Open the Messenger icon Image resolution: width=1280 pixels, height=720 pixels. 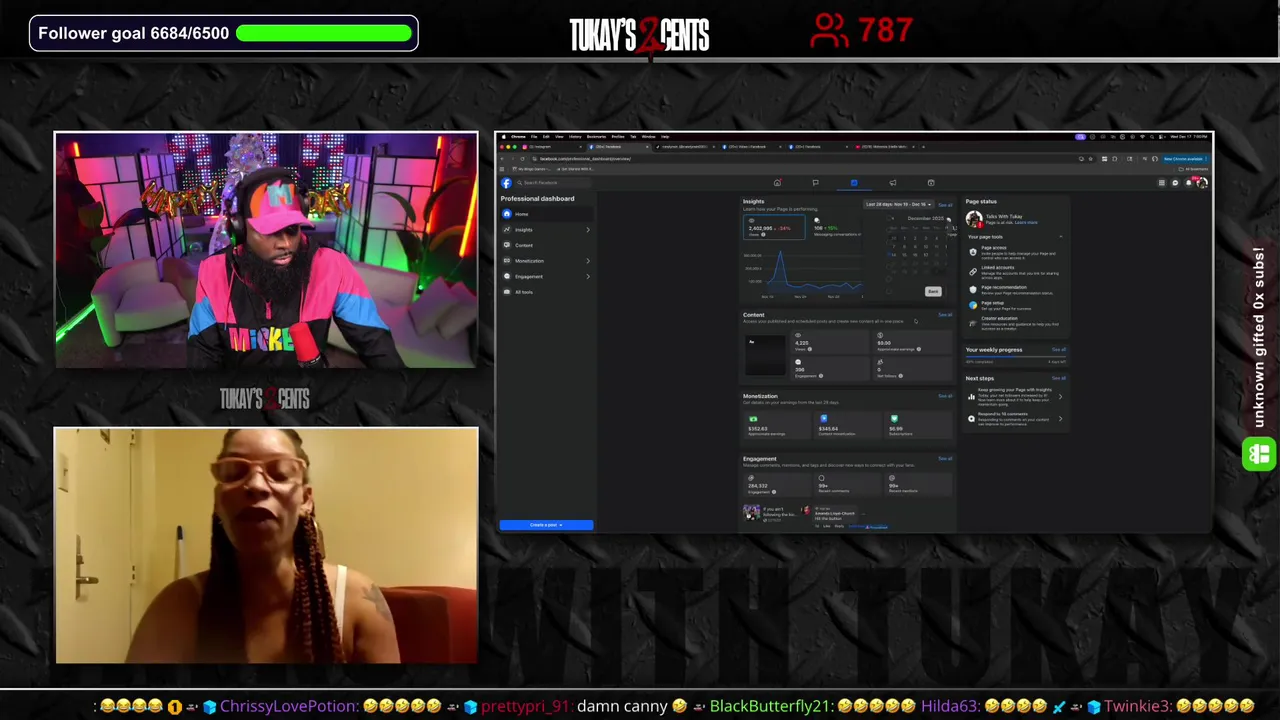1175,183
